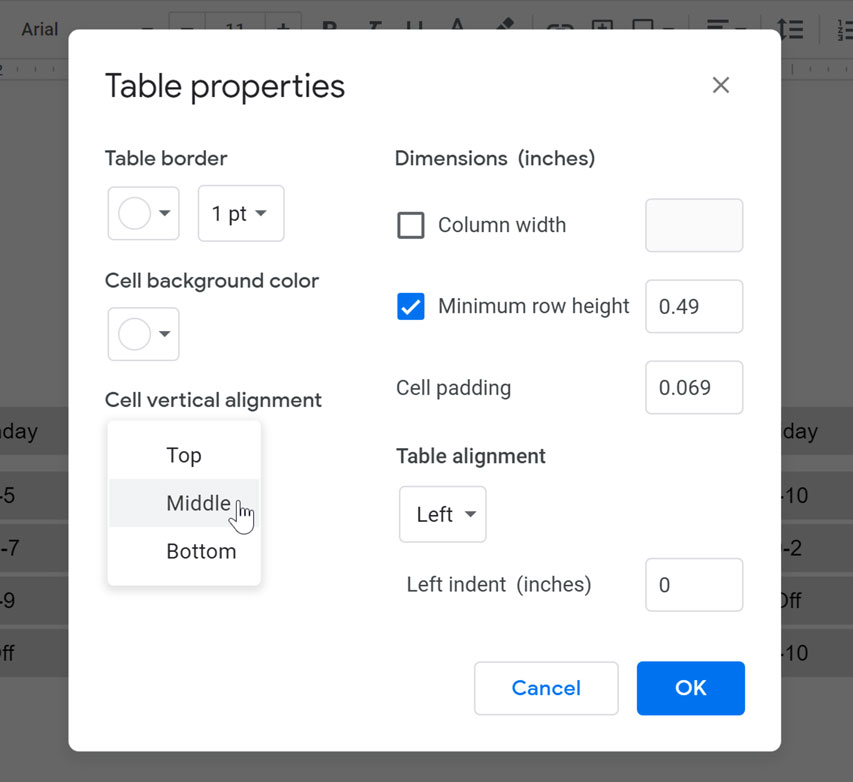
Task: Expand the Table alignment Left dropdown
Action: [442, 514]
